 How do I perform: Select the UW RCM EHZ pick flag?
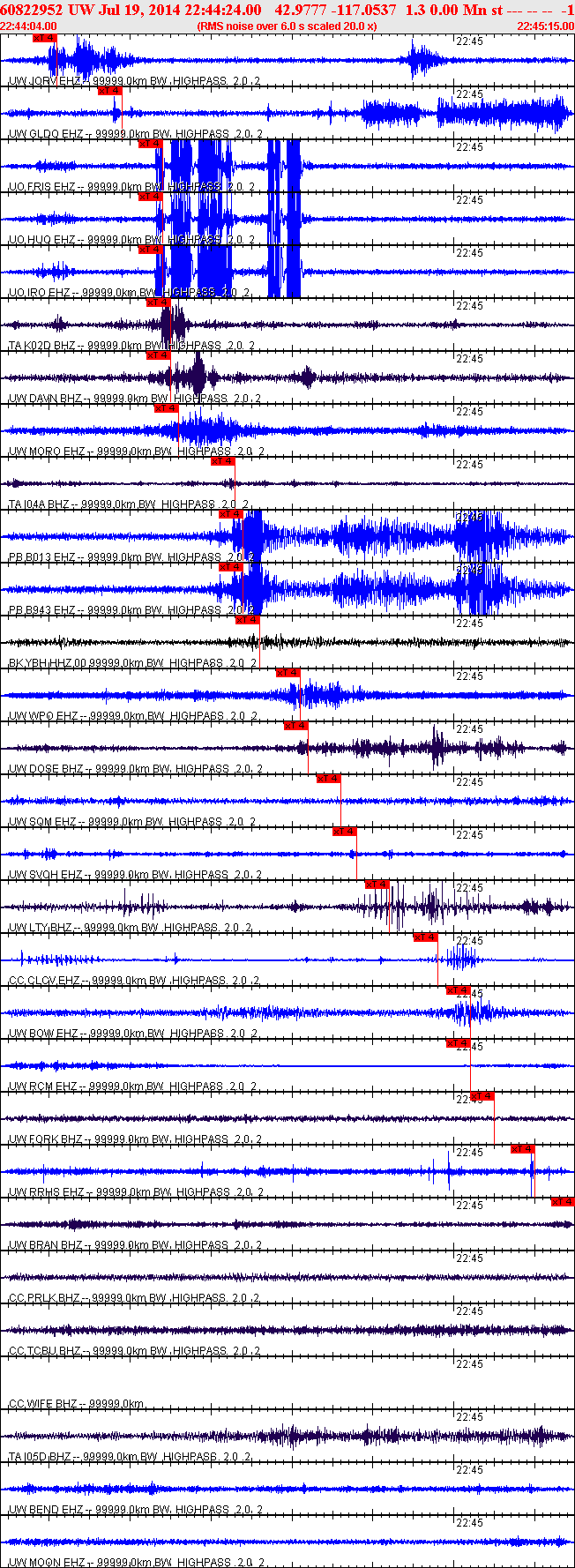[459, 1043]
